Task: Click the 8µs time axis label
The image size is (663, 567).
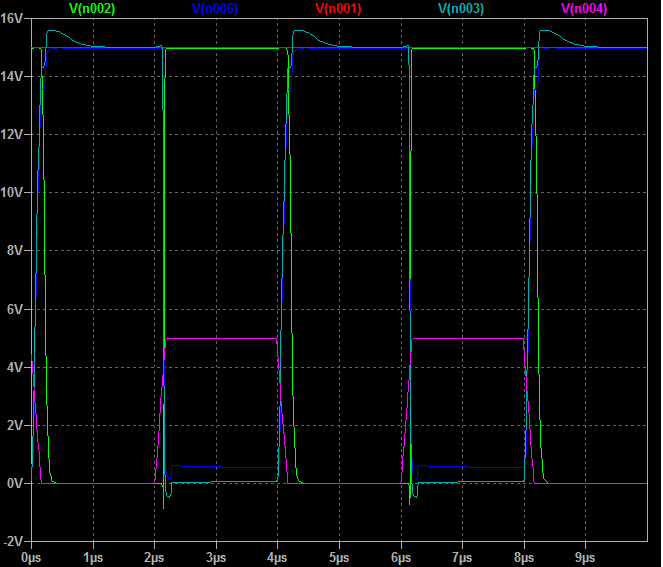Action: pyautogui.click(x=524, y=558)
